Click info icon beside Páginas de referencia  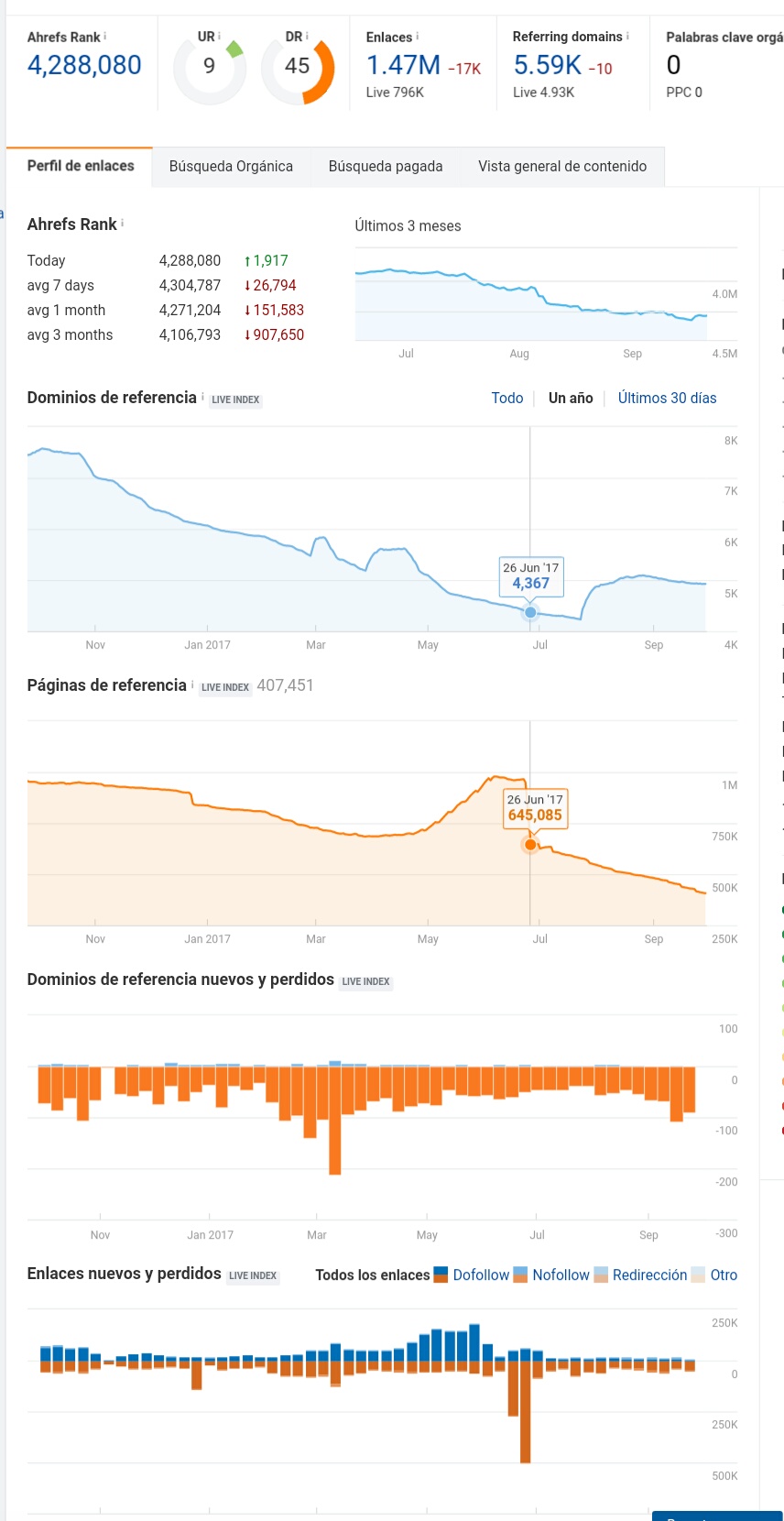192,684
